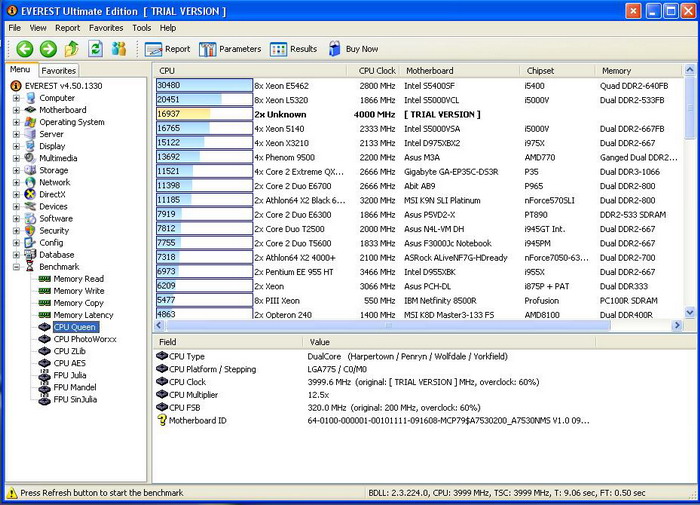Expand the Motherboard tree node
700x505 pixels.
point(17,110)
